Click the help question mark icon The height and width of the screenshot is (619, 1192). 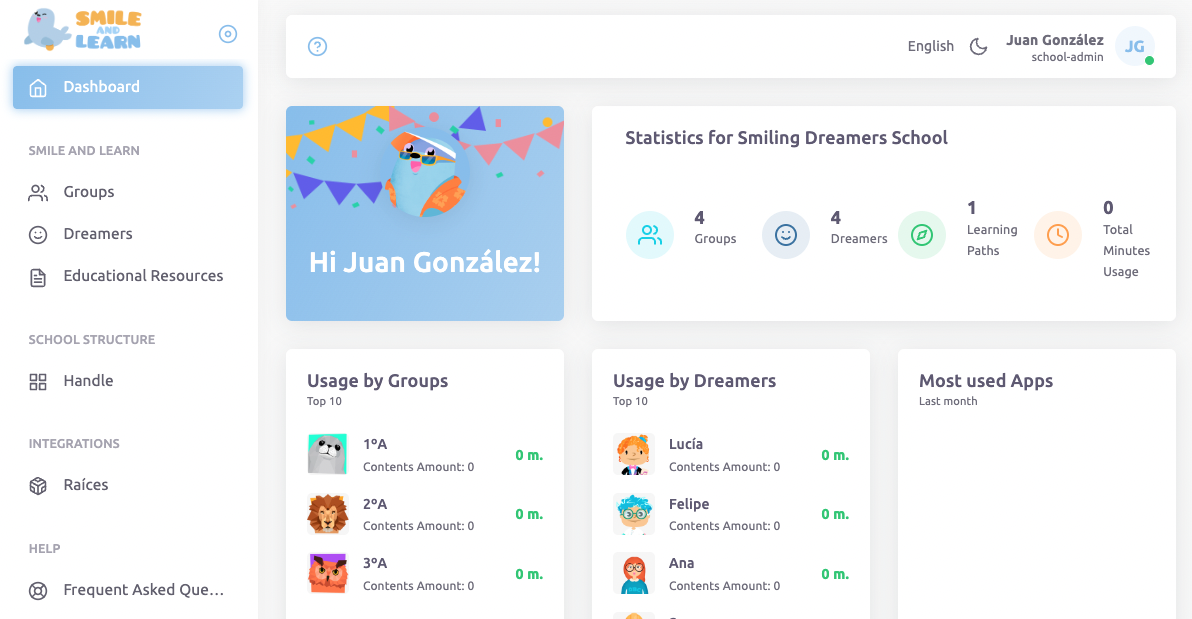pyautogui.click(x=317, y=46)
